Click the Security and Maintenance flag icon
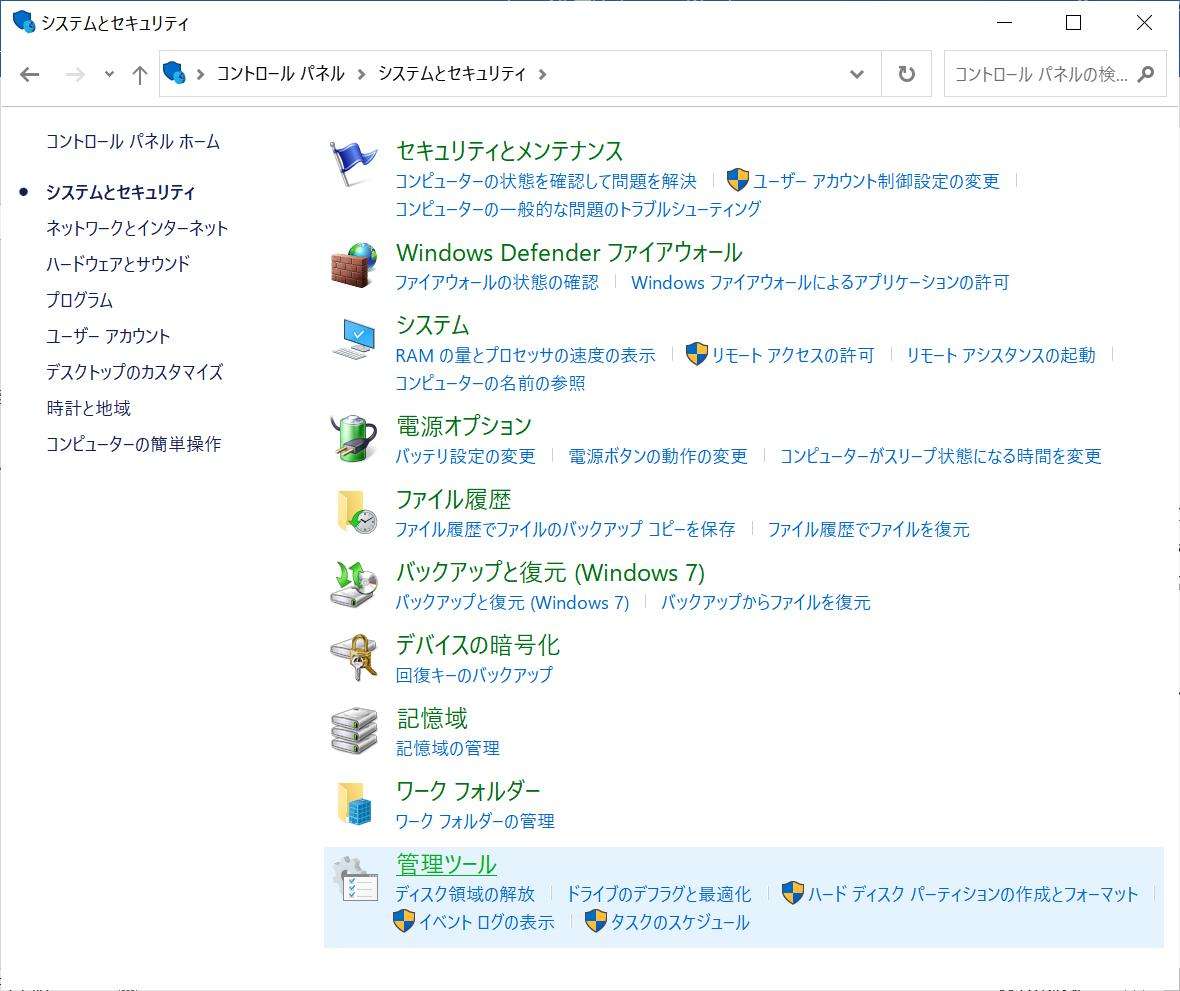This screenshot has height=991, width=1180. point(353,163)
